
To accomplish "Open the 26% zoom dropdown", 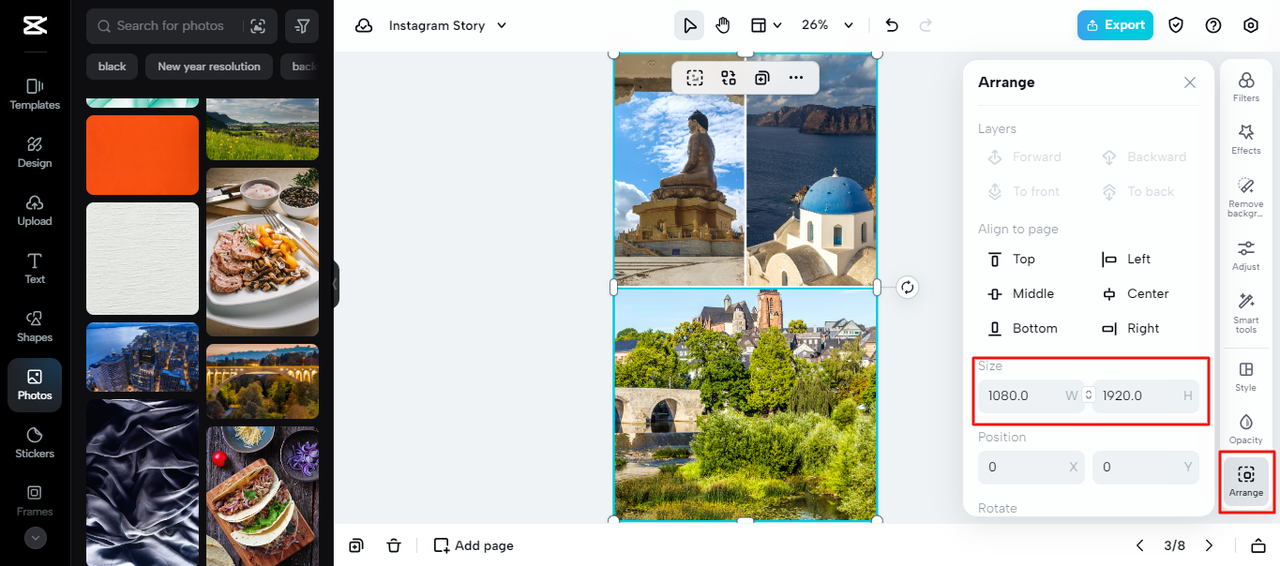I will [x=828, y=26].
